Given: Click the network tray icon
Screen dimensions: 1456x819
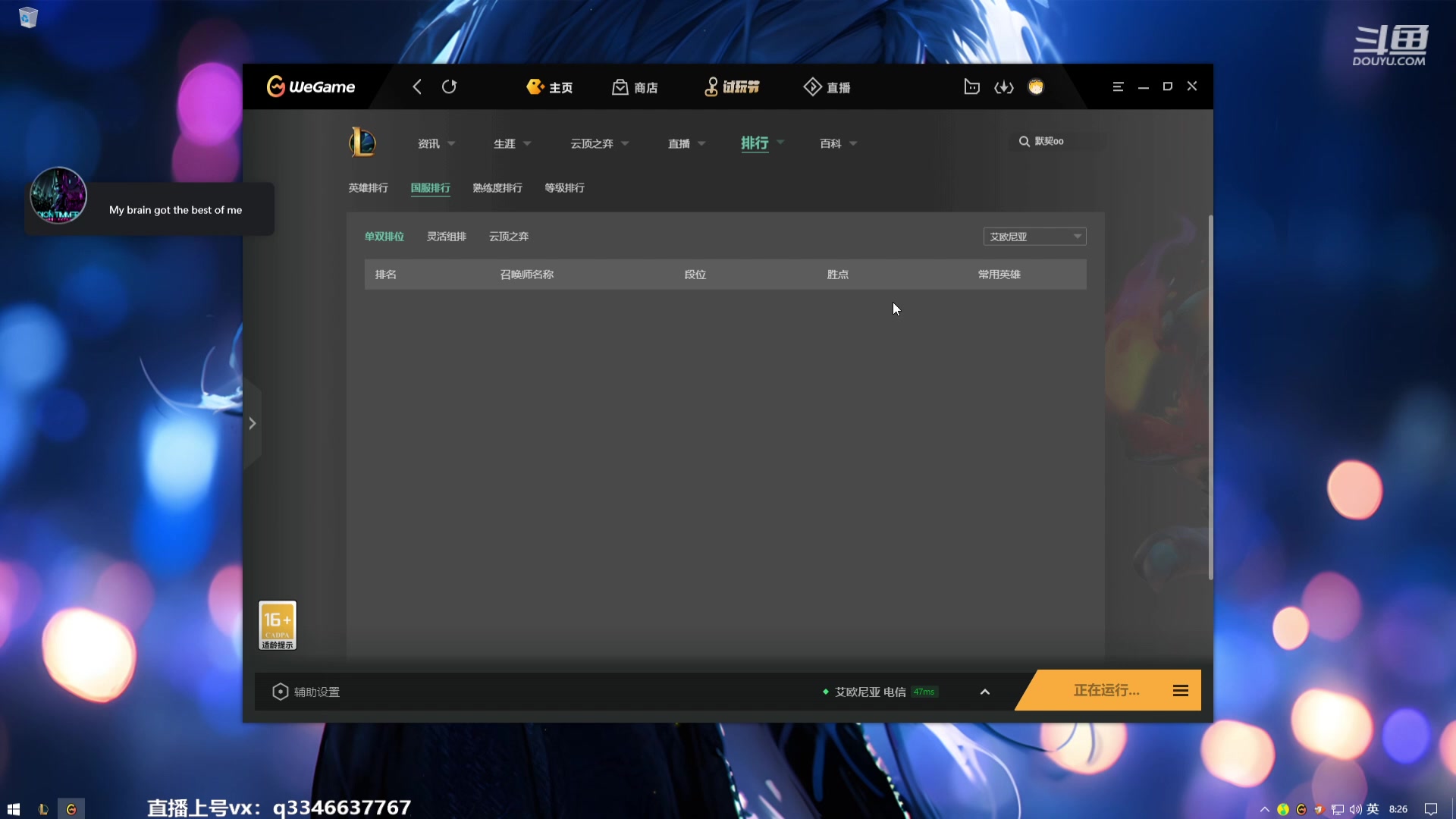Looking at the screenshot, I should 1338,809.
